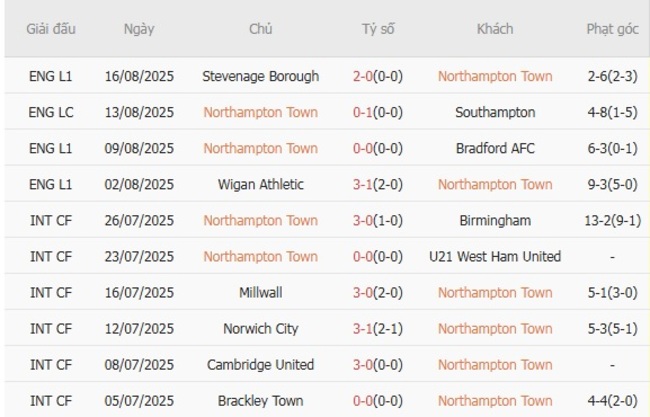Click the Cambridge United team name
The height and width of the screenshot is (417, 650).
(x=260, y=364)
